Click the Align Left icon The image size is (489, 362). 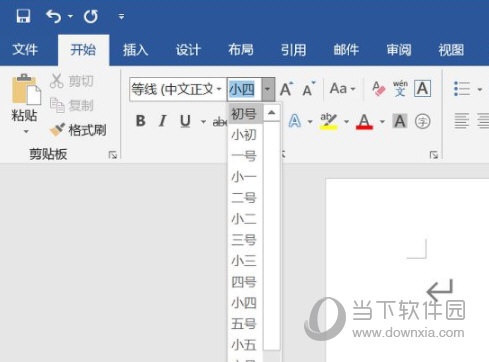[x=462, y=121]
